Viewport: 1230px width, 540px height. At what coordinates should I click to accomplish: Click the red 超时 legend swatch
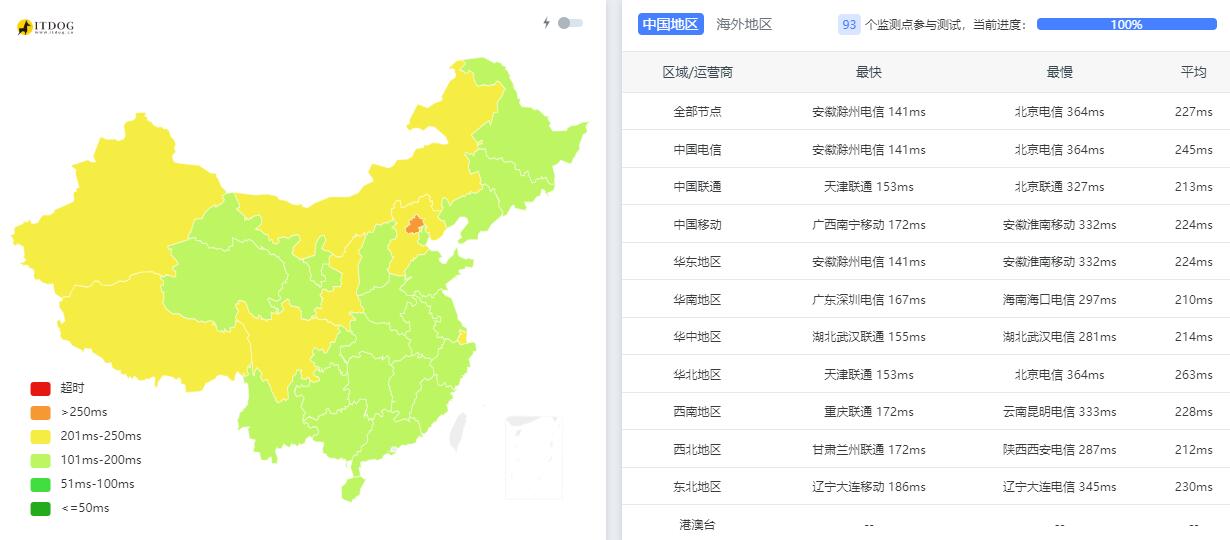point(40,389)
